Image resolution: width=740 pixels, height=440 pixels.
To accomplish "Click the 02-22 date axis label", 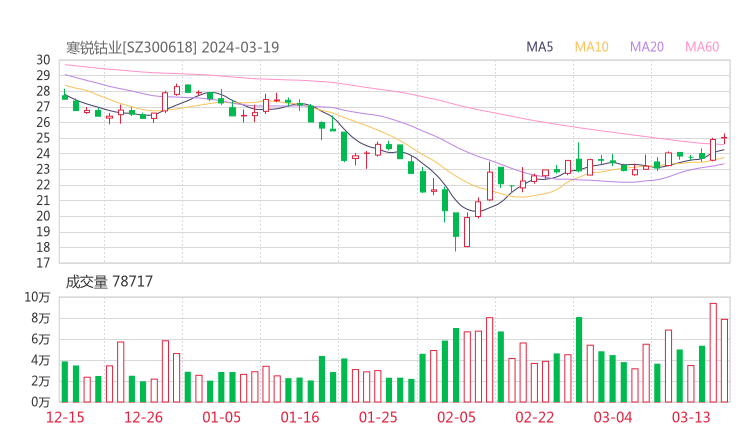I will [x=534, y=417].
